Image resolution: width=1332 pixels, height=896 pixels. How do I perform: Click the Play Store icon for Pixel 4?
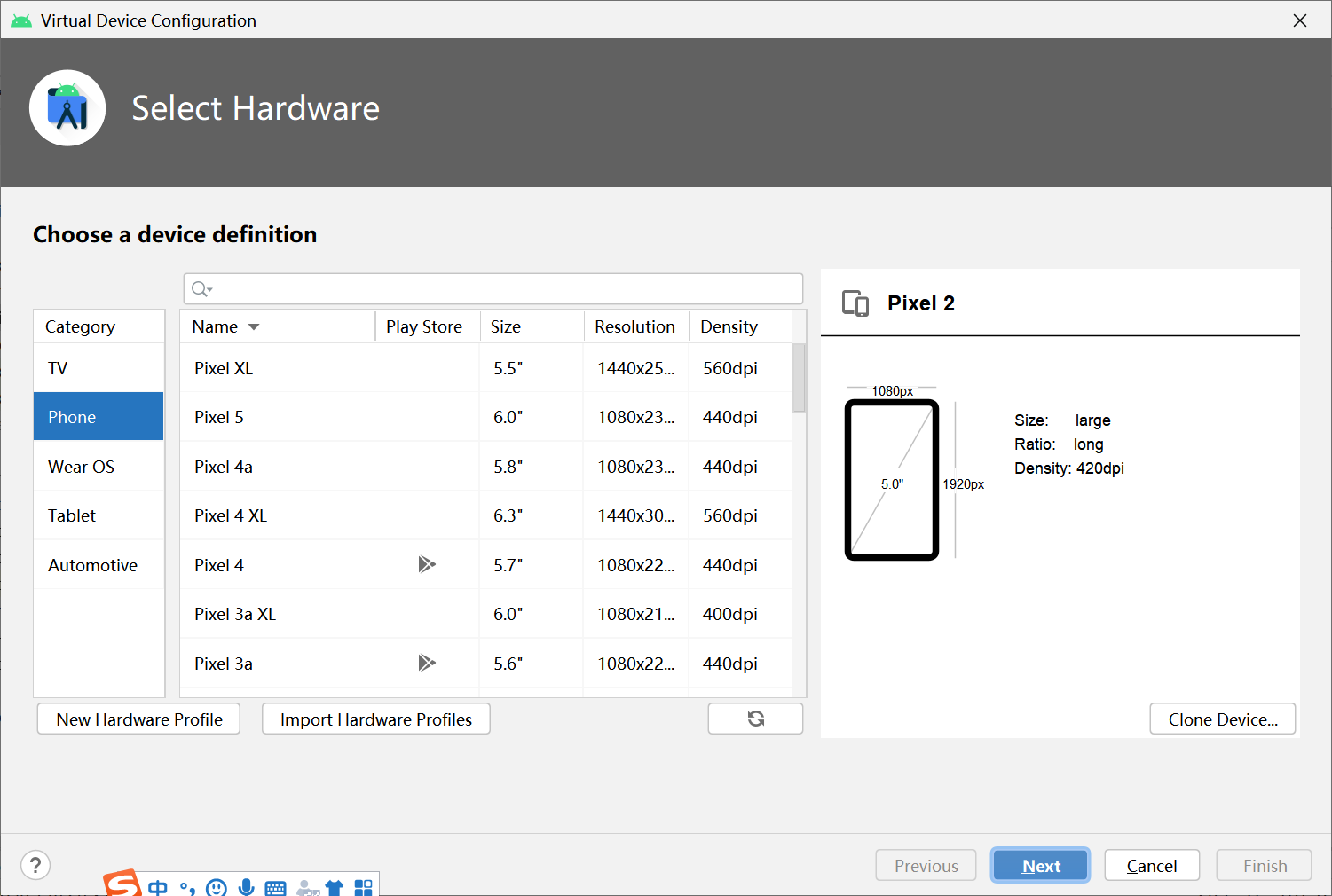click(x=427, y=564)
